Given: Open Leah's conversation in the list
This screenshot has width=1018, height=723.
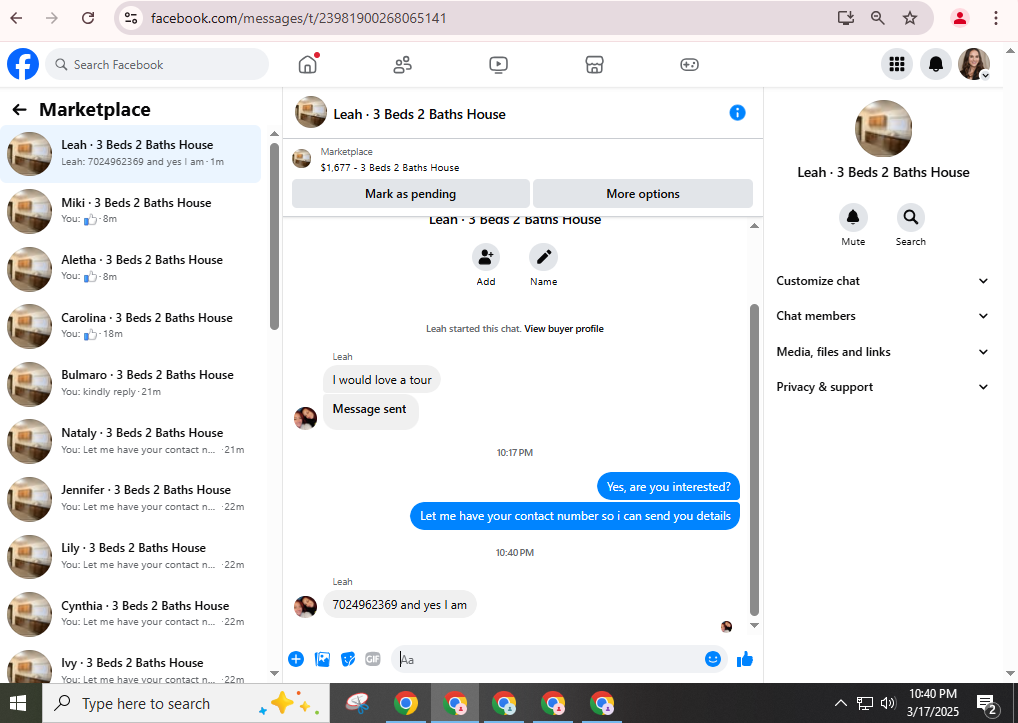Looking at the screenshot, I should tap(130, 154).
